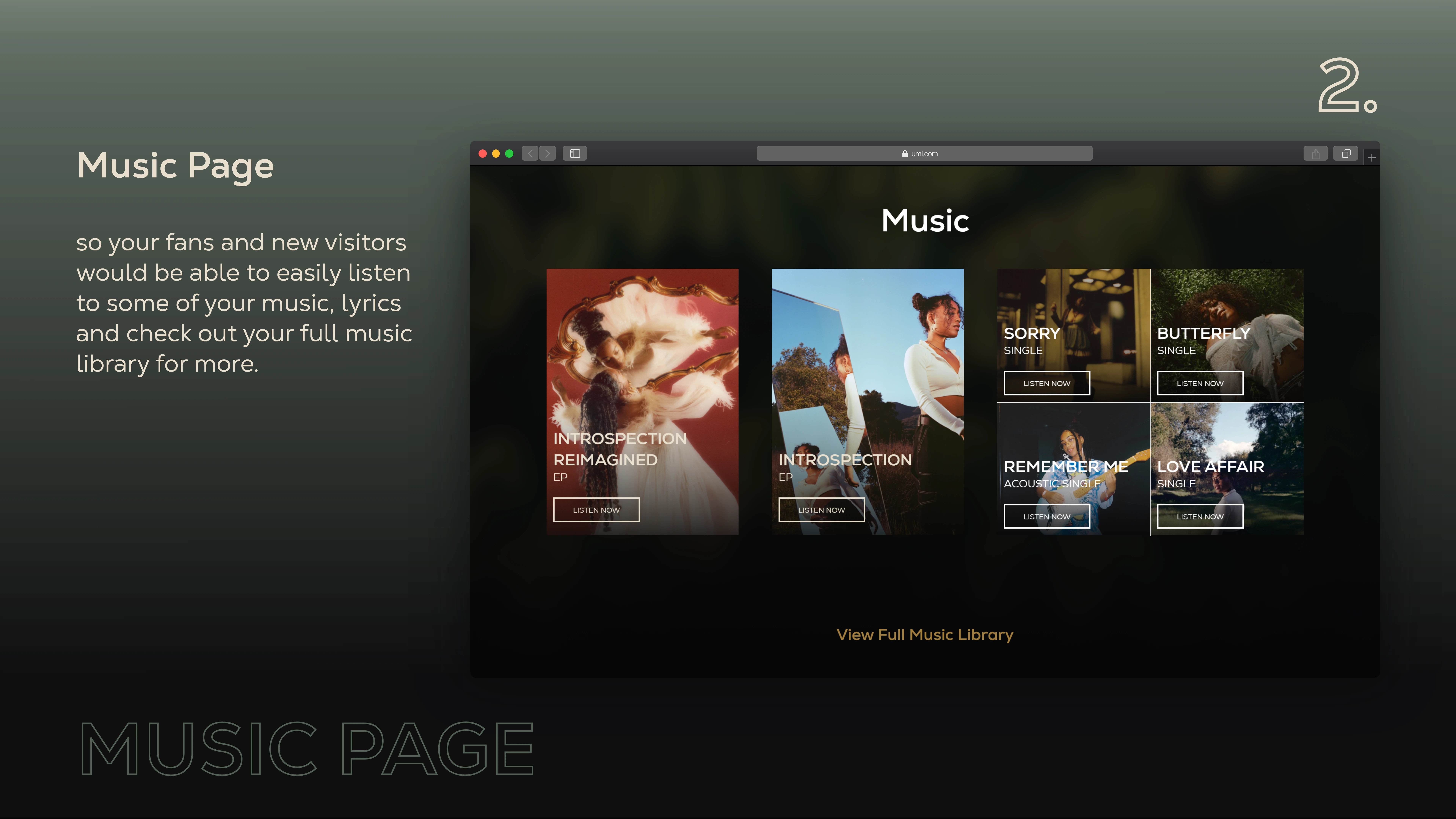Toggle the Safari sidebar icon
The width and height of the screenshot is (1456, 819).
point(575,153)
